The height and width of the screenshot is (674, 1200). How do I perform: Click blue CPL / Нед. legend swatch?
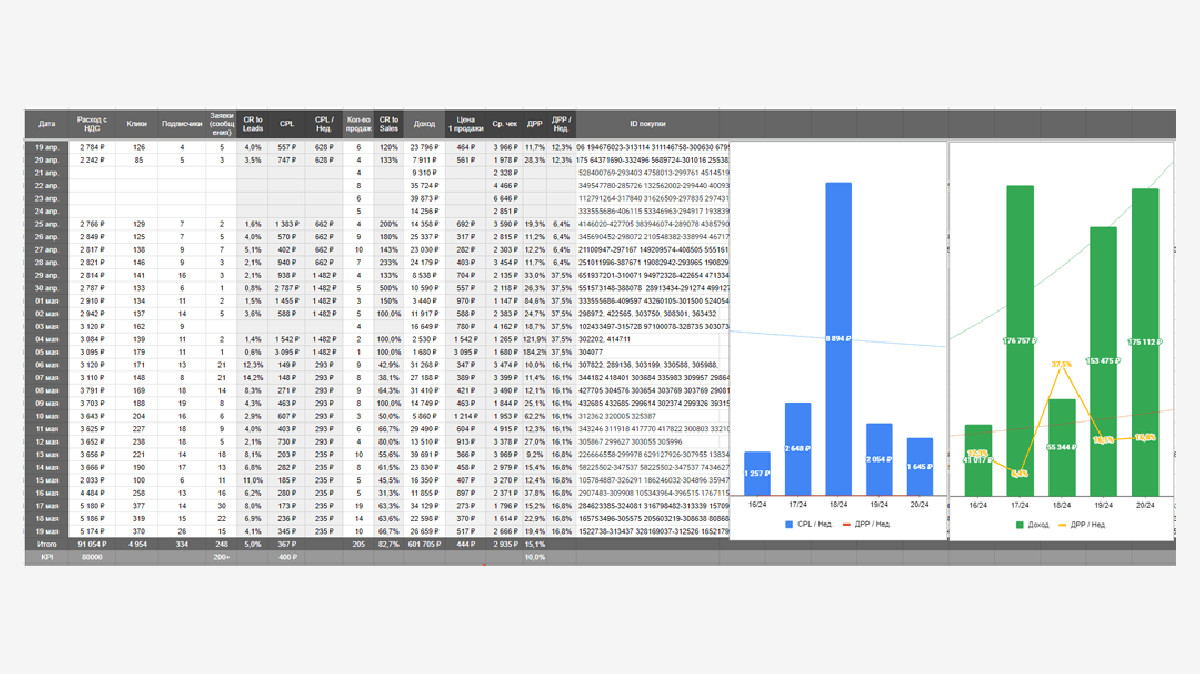(x=787, y=524)
